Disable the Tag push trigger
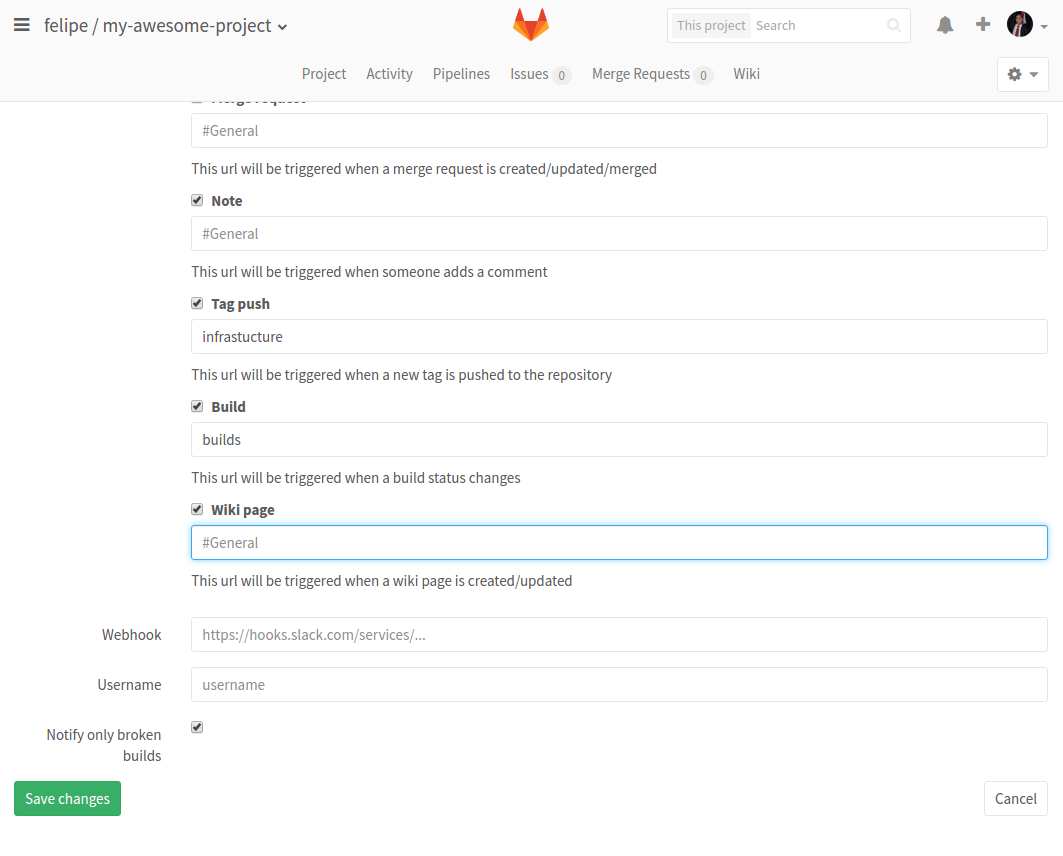Screen dimensions: 1063x856 point(197,302)
